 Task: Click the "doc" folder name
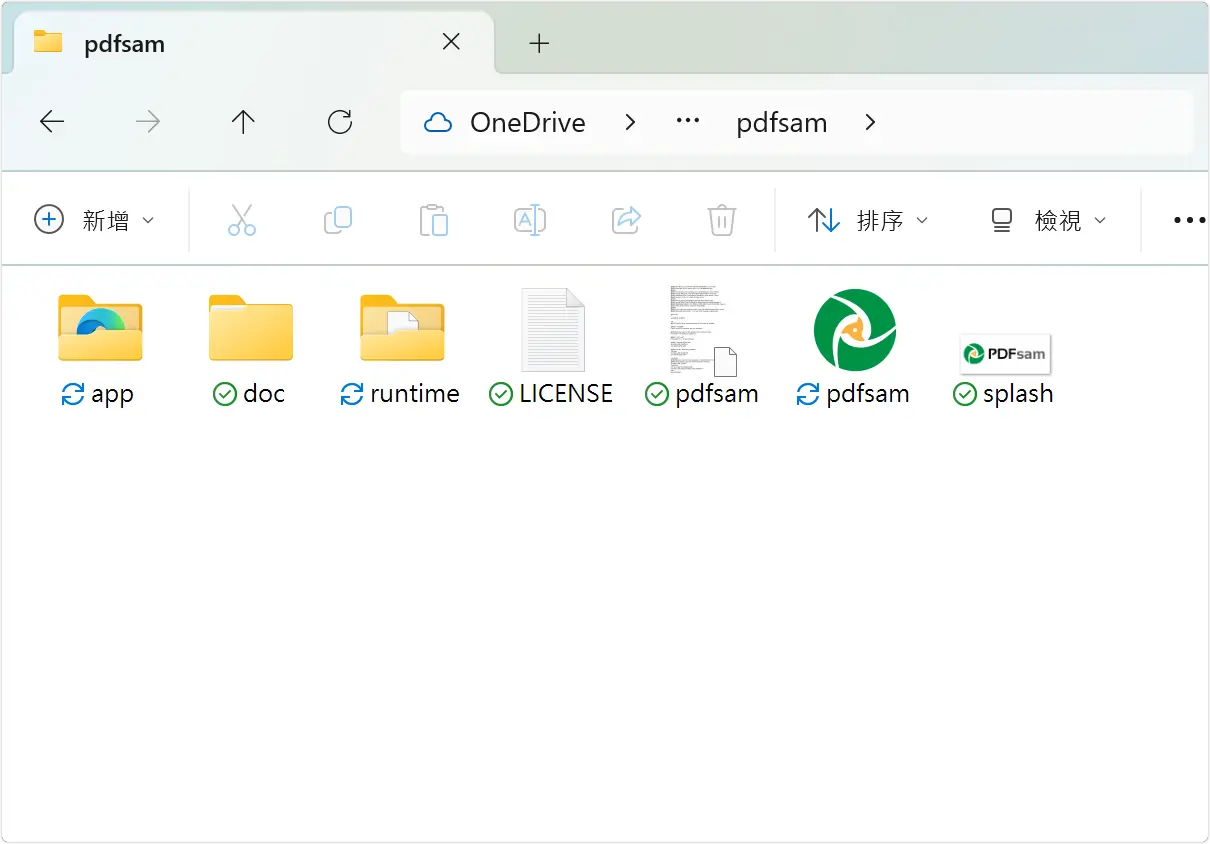click(264, 394)
